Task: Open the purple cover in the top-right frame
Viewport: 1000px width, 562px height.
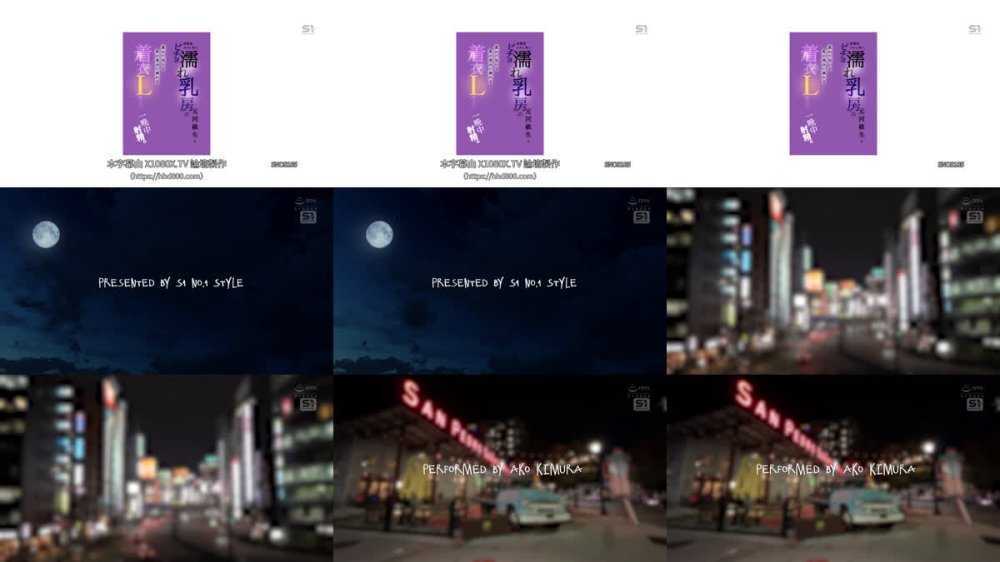Action: click(x=832, y=93)
